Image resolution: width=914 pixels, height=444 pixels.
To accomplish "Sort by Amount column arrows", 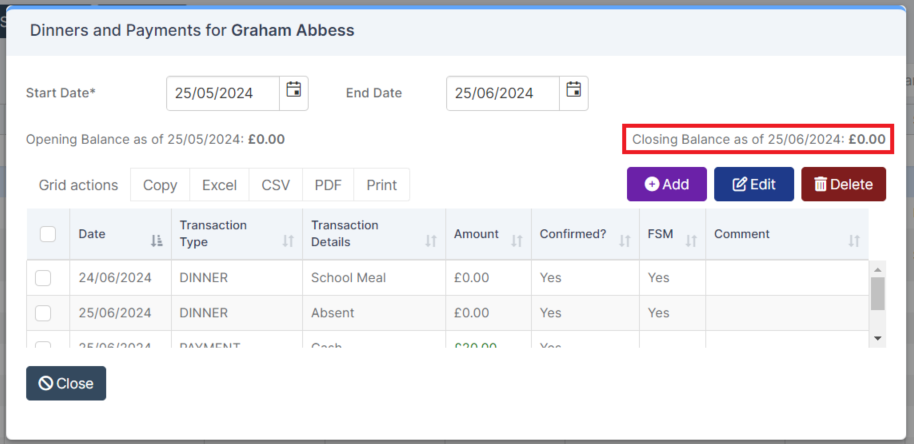I will 516,241.
